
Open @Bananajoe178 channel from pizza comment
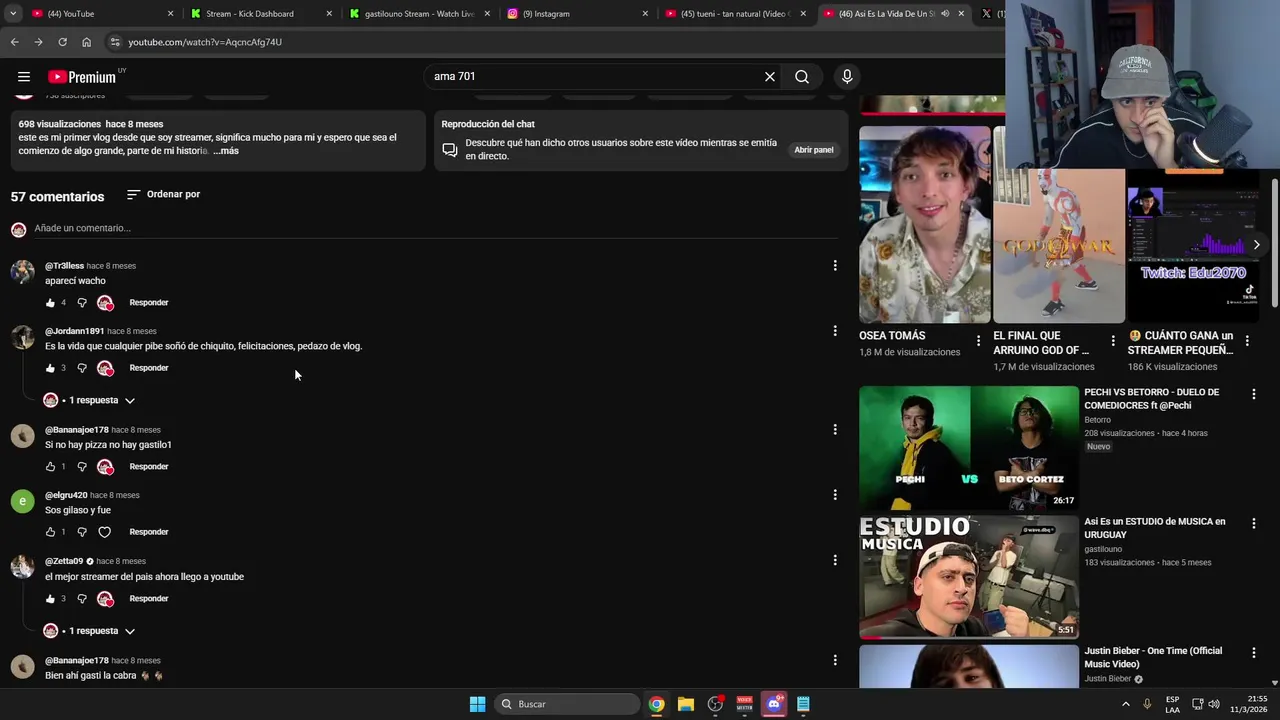[x=77, y=430]
